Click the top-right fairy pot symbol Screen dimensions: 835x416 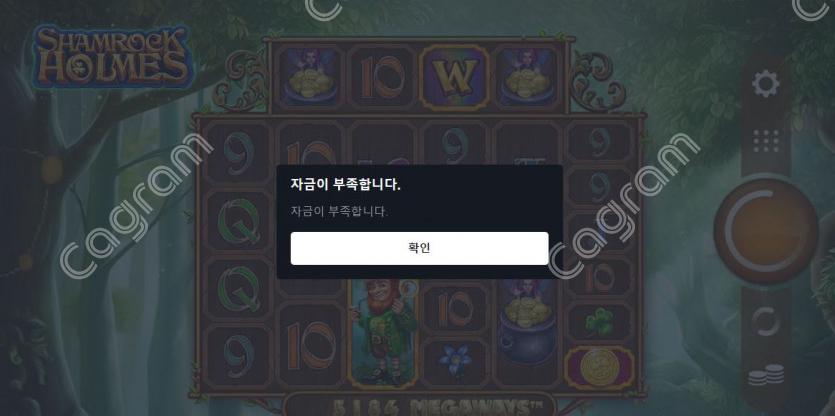[526, 78]
